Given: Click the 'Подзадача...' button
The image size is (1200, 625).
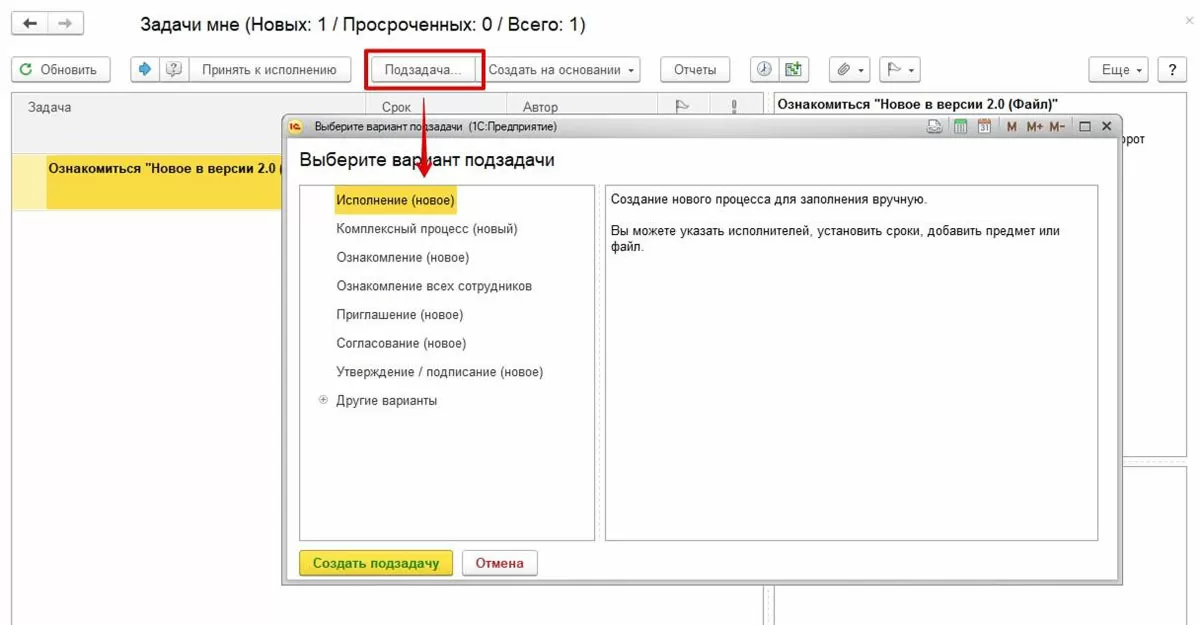Looking at the screenshot, I should (x=424, y=69).
